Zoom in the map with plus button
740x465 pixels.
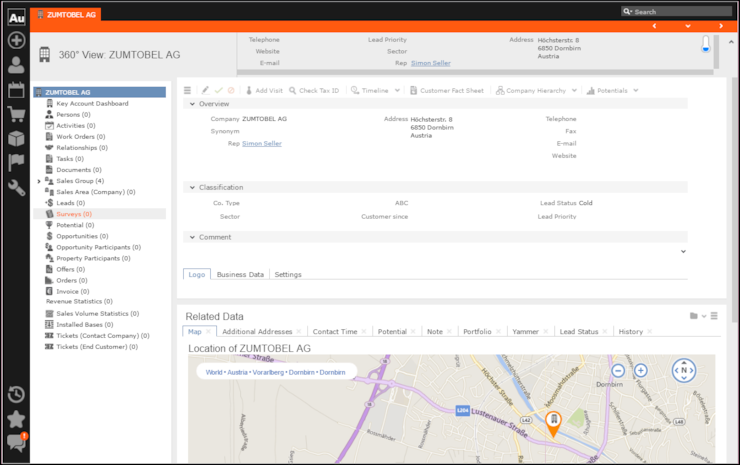[640, 371]
